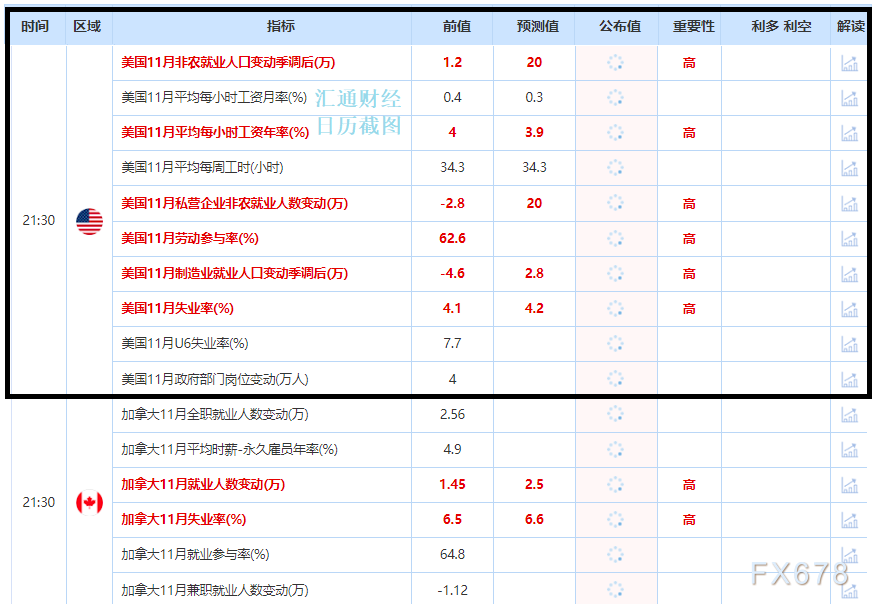This screenshot has height=609, width=879.
Task: Open the chart icon for 美国11月非农就业人口变动
Action: point(849,62)
